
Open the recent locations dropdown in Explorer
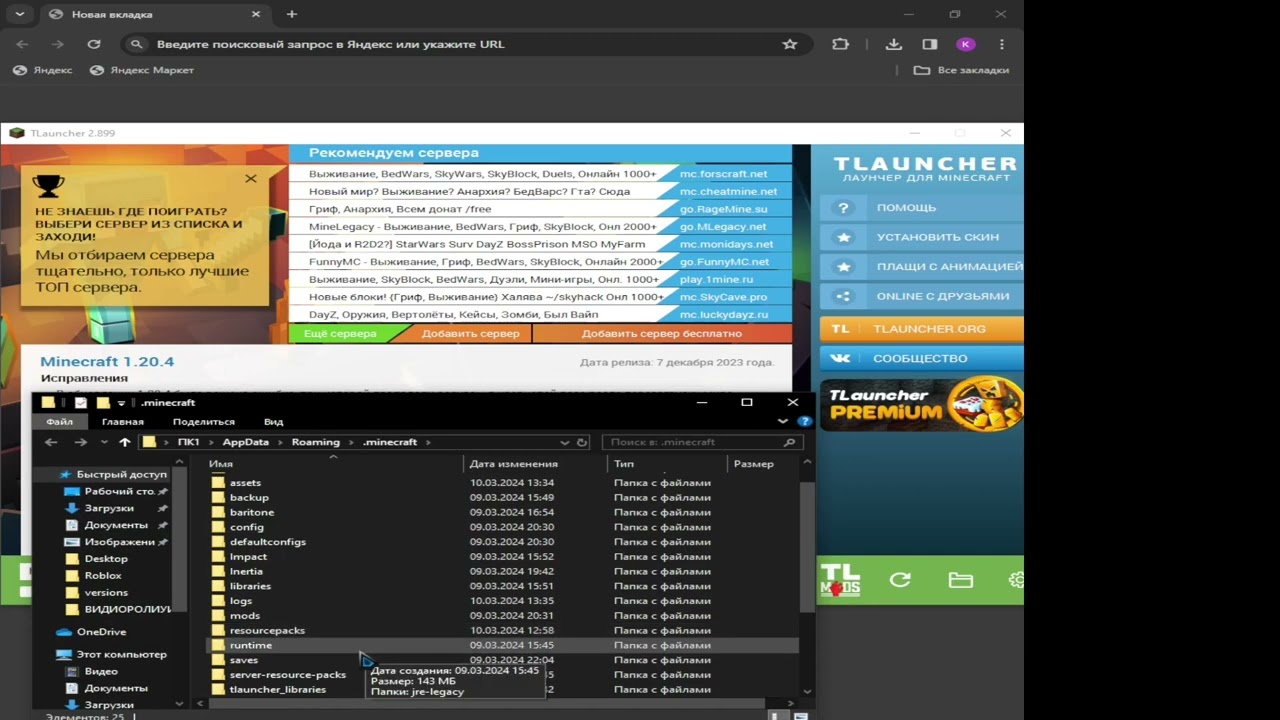click(104, 442)
